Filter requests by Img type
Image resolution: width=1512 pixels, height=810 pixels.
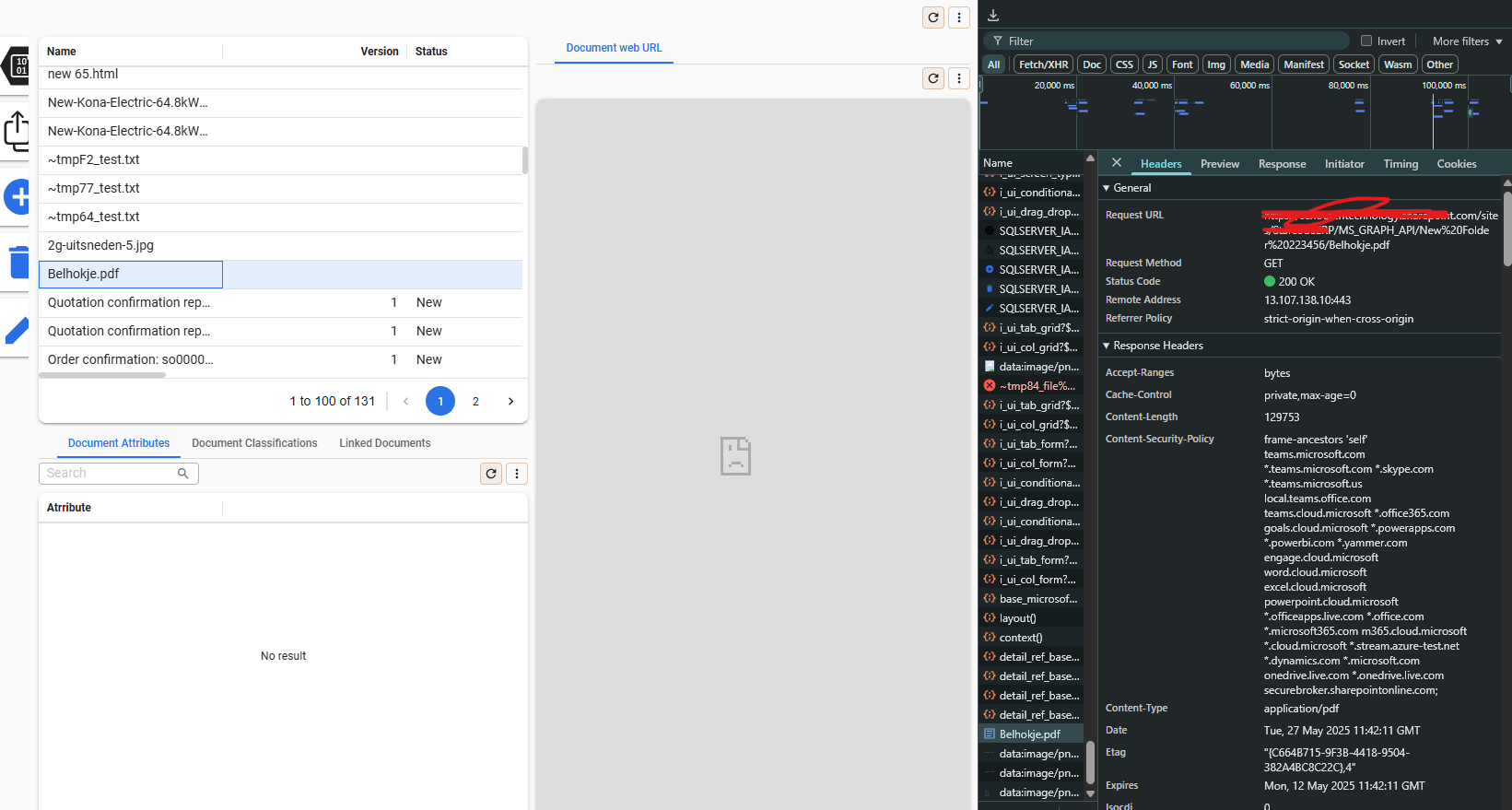pos(1216,65)
